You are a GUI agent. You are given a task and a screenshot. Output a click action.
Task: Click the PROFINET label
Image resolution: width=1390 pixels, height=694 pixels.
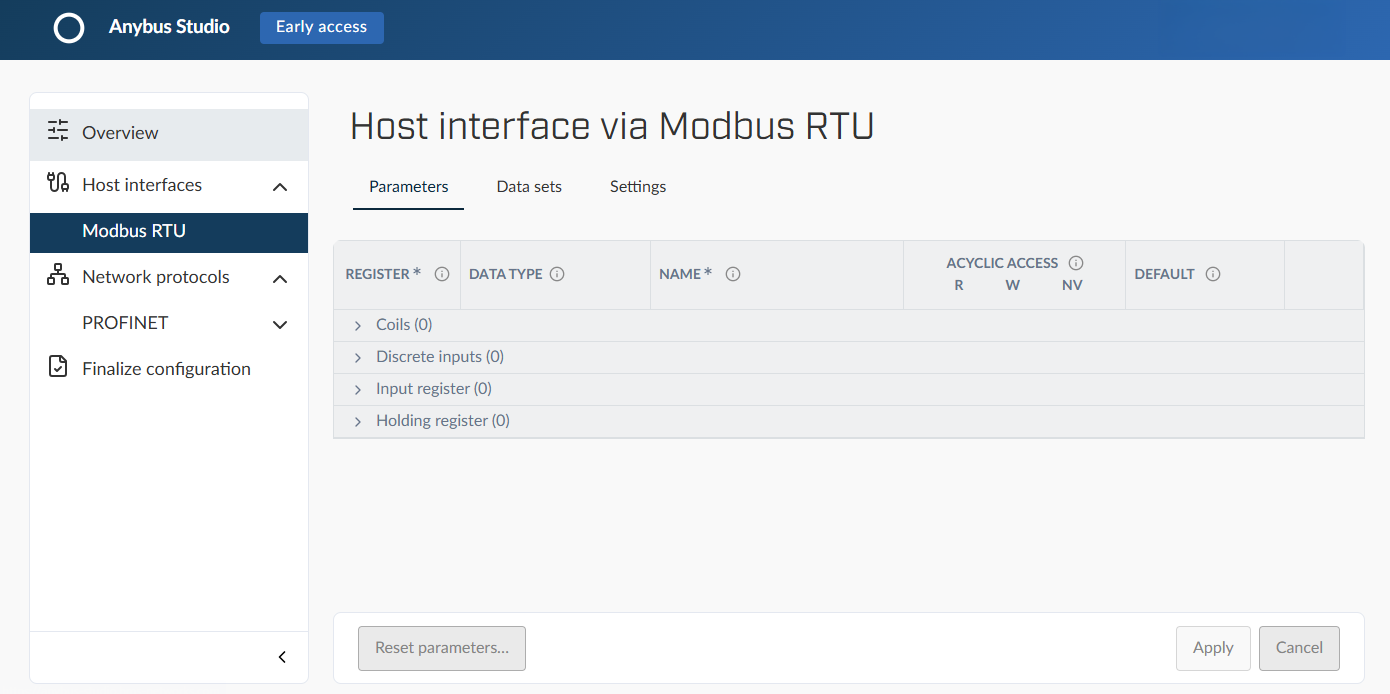coord(125,323)
